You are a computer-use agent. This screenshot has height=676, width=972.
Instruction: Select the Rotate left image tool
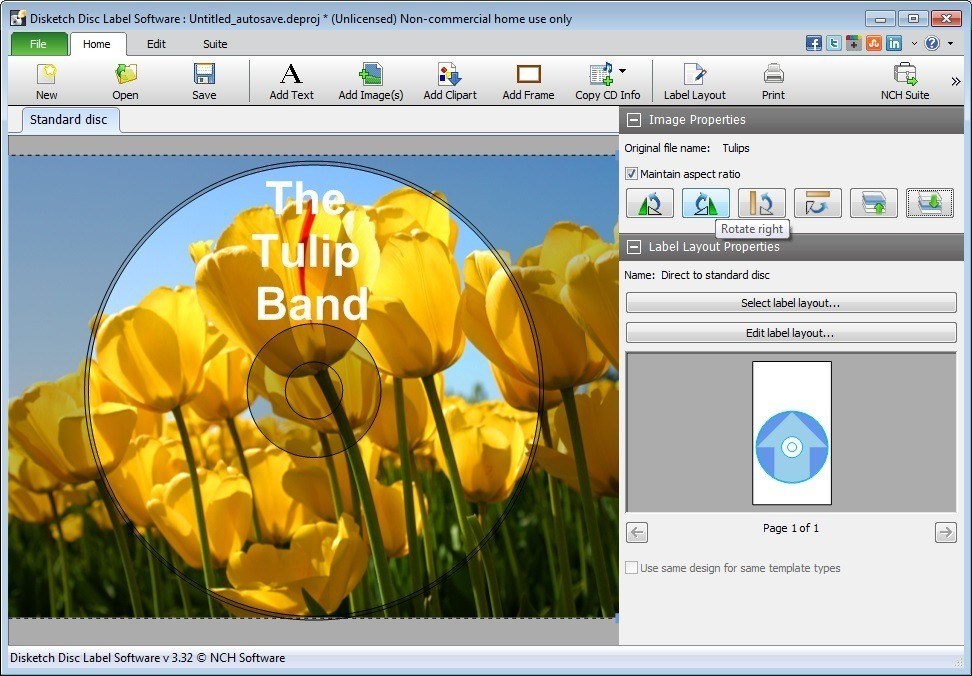[x=649, y=202]
